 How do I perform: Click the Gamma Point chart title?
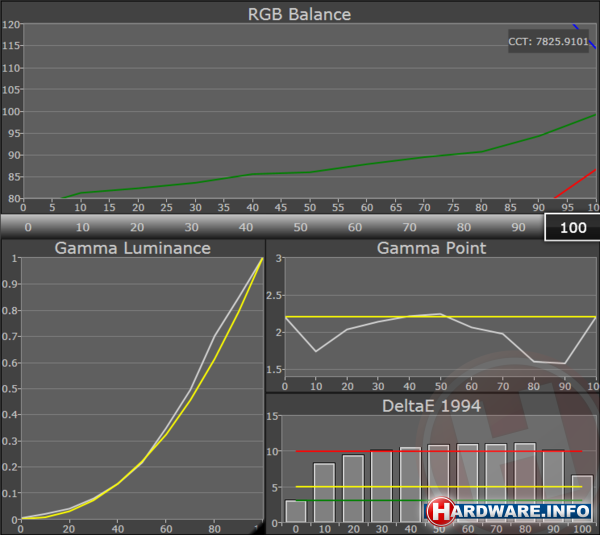click(431, 248)
